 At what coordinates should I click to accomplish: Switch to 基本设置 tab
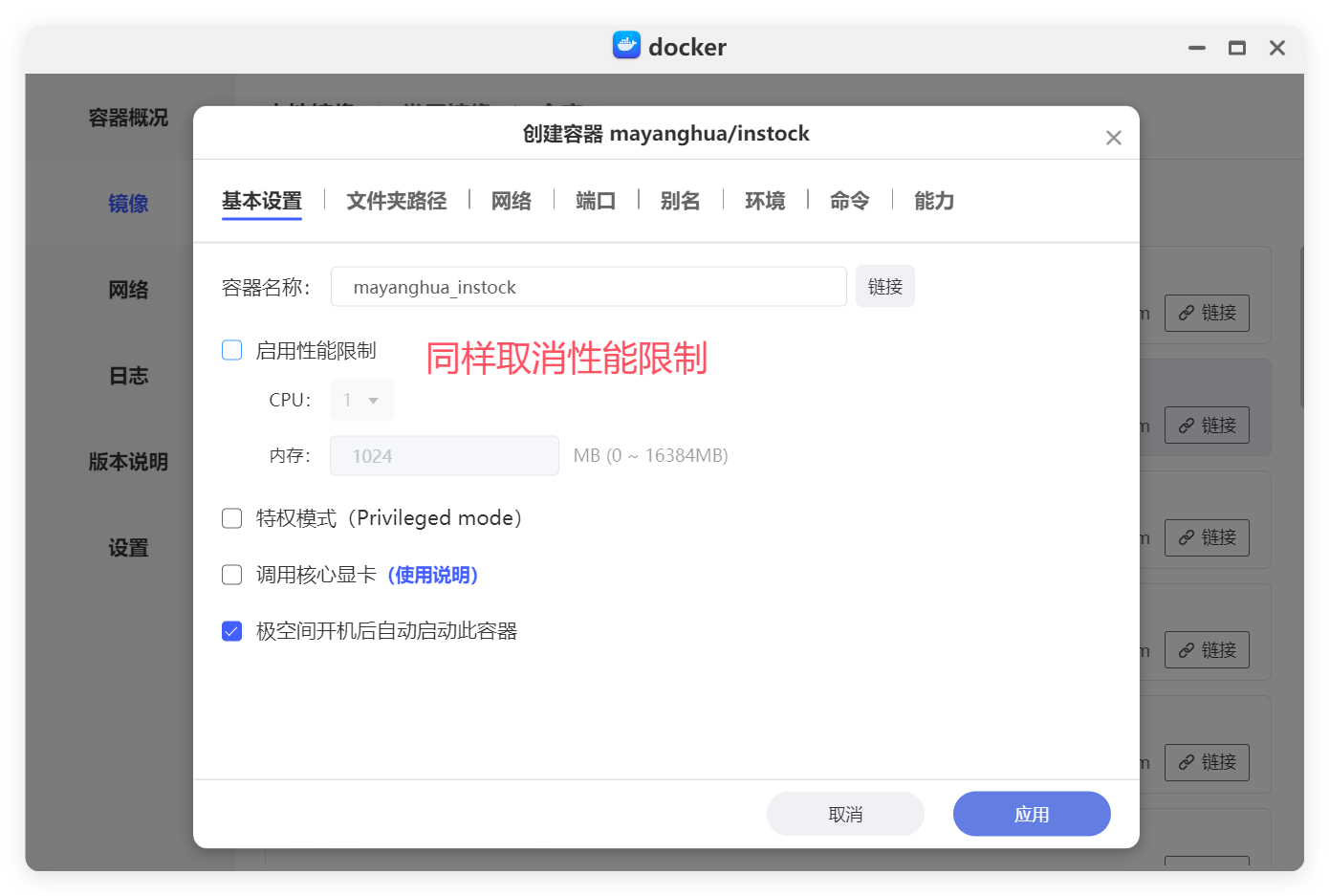click(x=262, y=201)
